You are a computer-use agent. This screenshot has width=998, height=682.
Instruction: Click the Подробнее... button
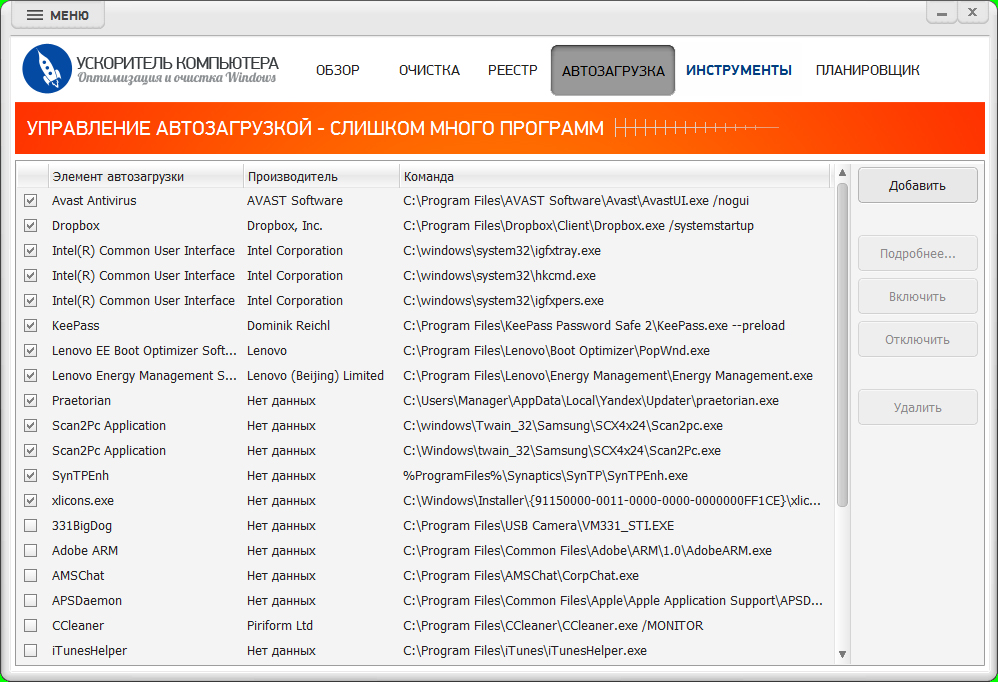tap(917, 253)
